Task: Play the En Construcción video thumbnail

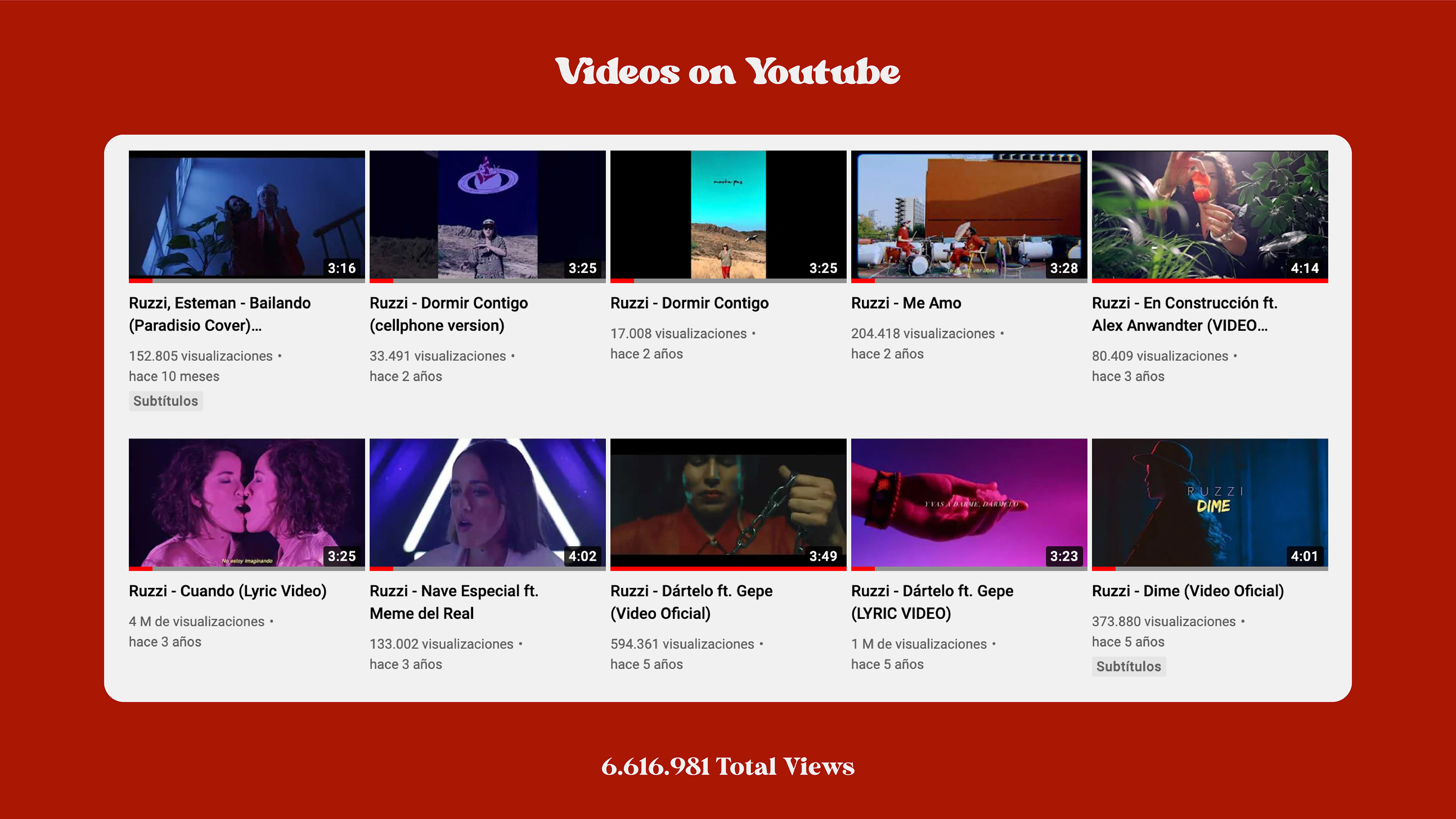Action: (1210, 215)
